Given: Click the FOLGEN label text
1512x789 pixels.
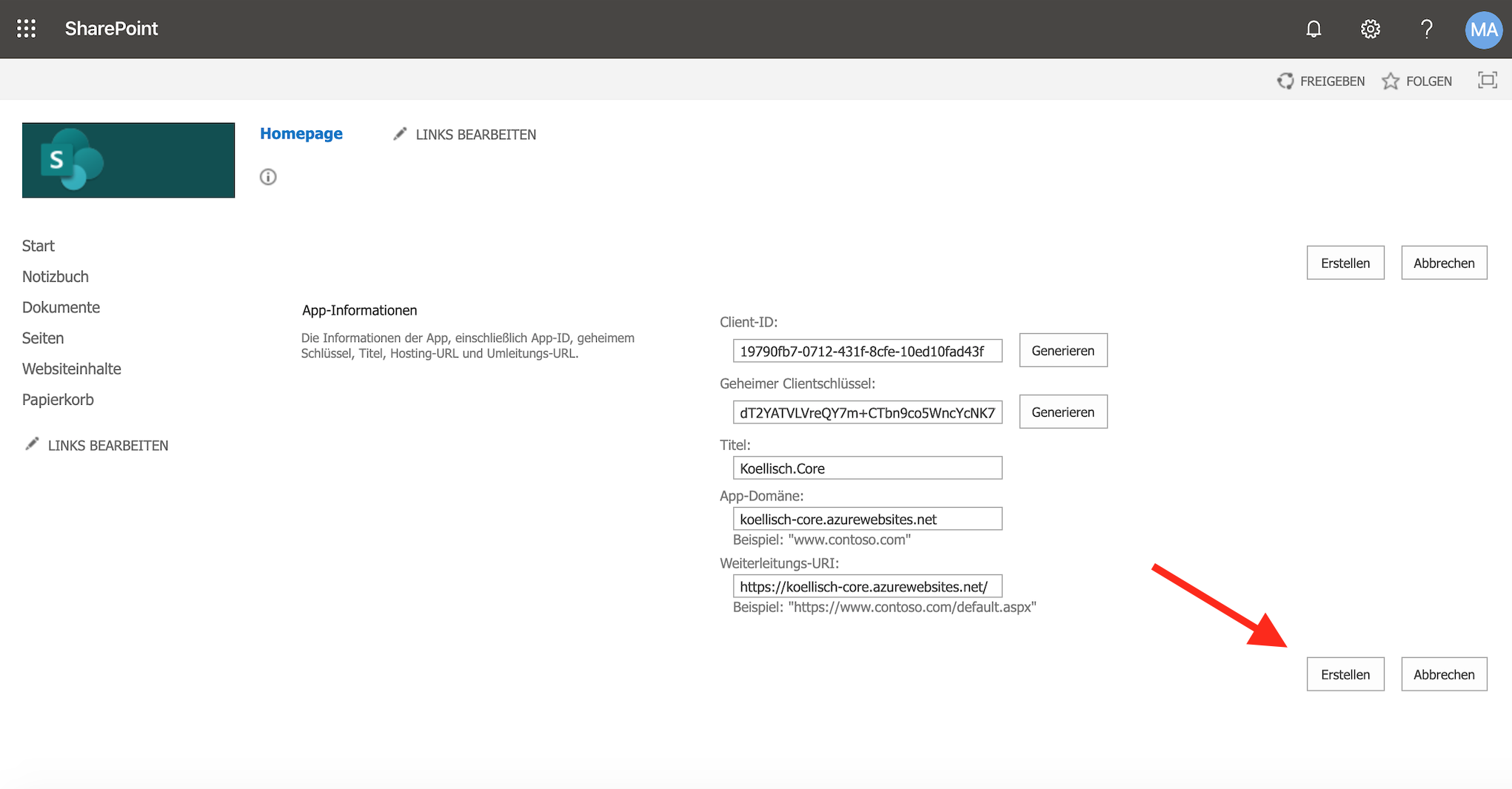Looking at the screenshot, I should [x=1429, y=81].
